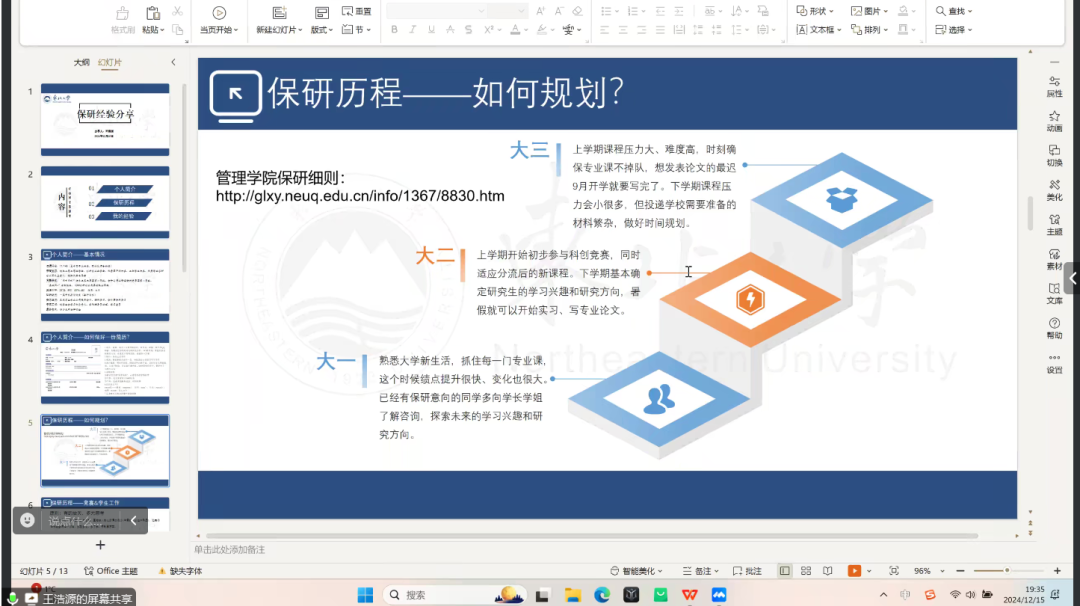Open the Find (查找) menu
This screenshot has height=606, width=1080.
point(954,11)
